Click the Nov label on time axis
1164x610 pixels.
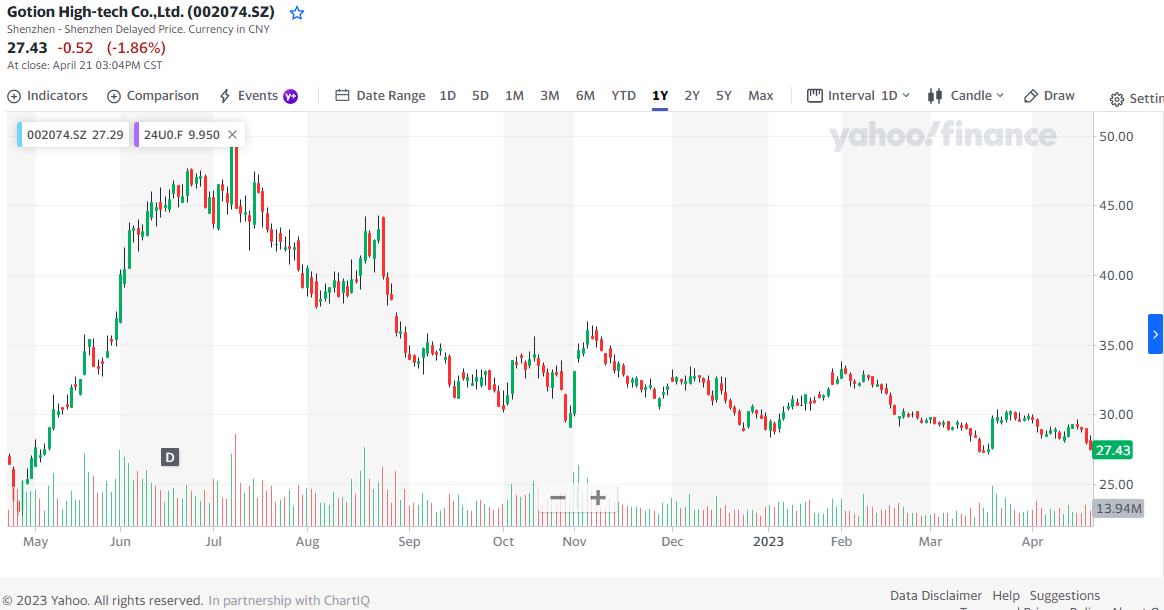[574, 541]
